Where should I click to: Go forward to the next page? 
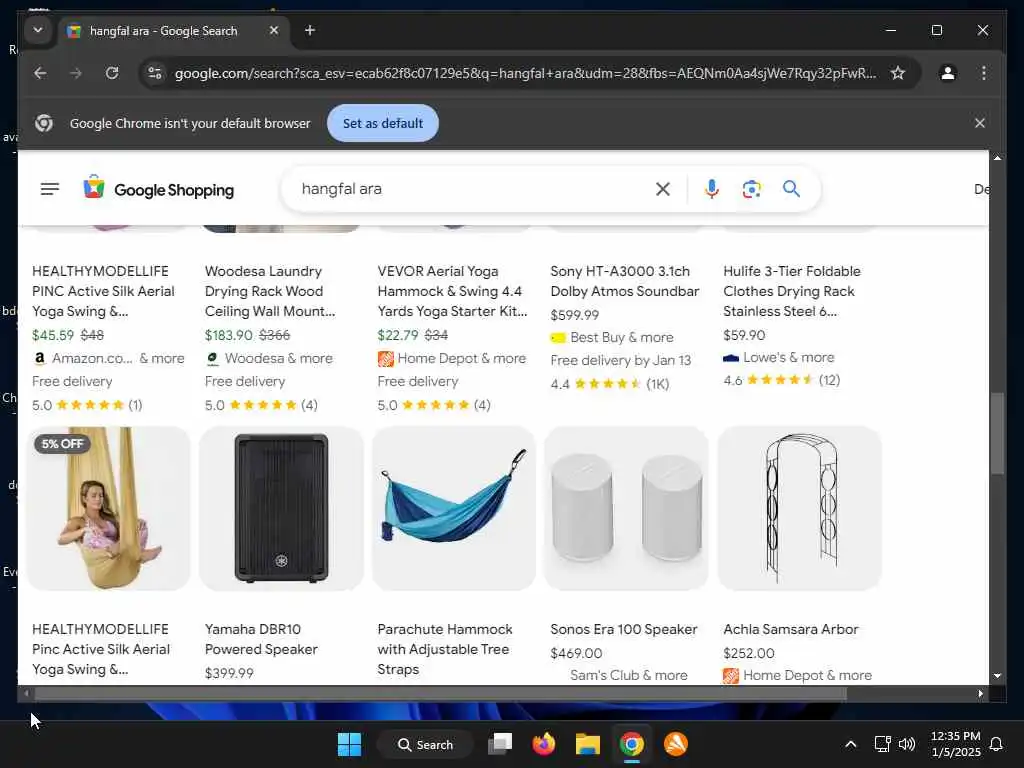(x=76, y=73)
